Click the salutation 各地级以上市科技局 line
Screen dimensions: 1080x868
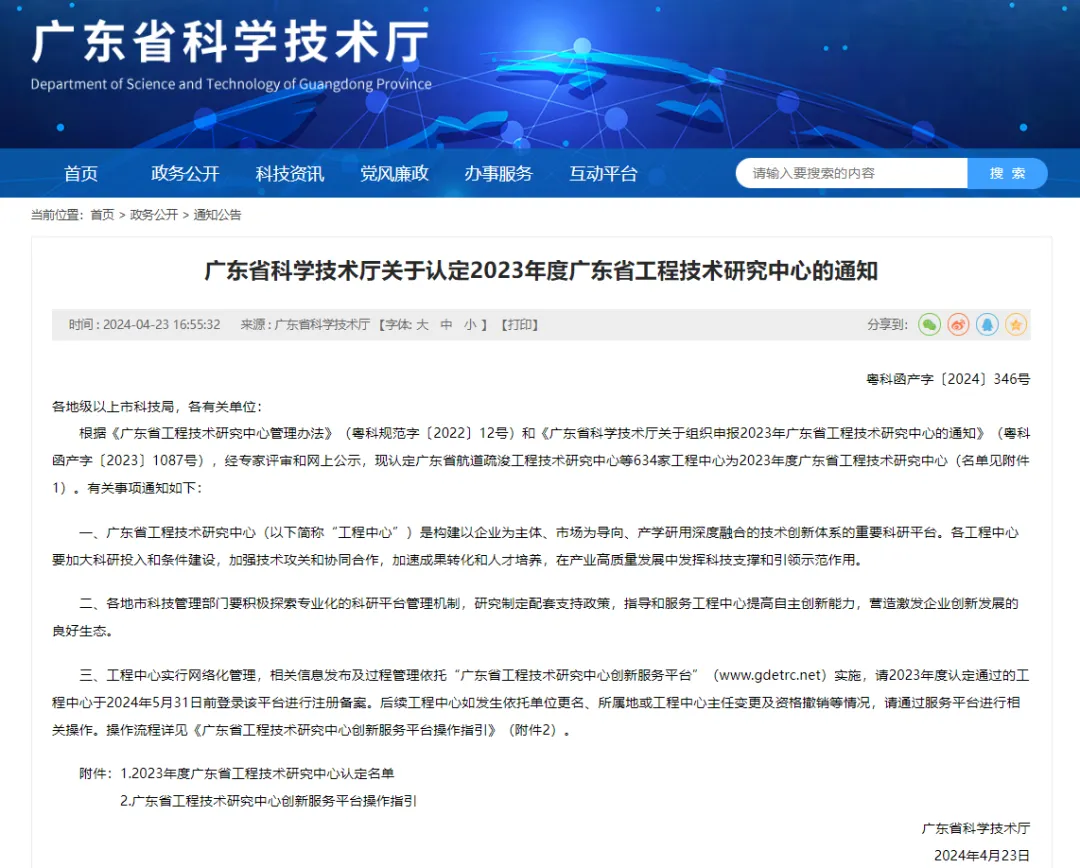click(x=157, y=406)
